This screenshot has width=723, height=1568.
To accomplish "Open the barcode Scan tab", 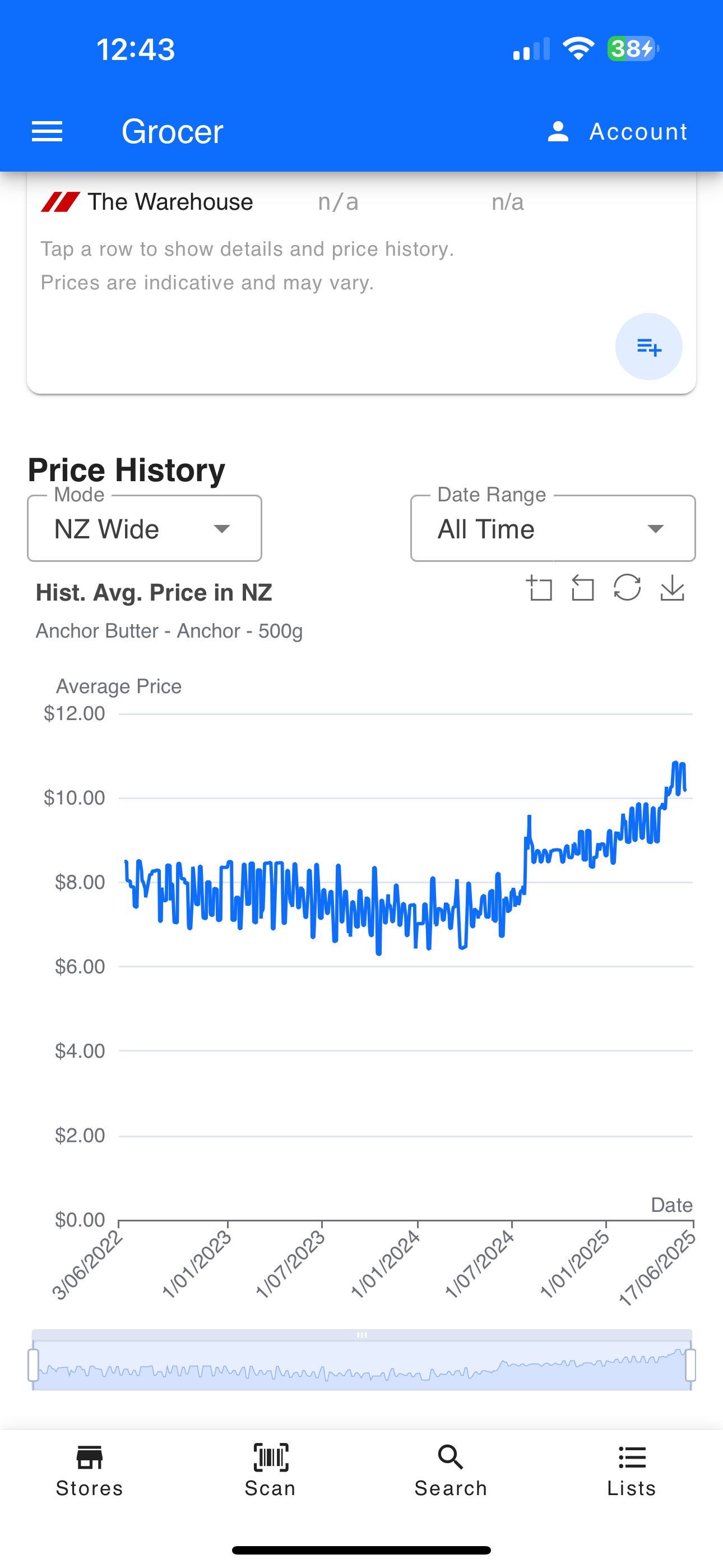I will 270,1470.
